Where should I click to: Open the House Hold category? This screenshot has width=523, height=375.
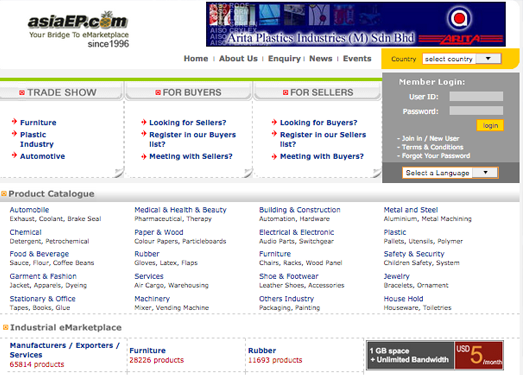(403, 299)
